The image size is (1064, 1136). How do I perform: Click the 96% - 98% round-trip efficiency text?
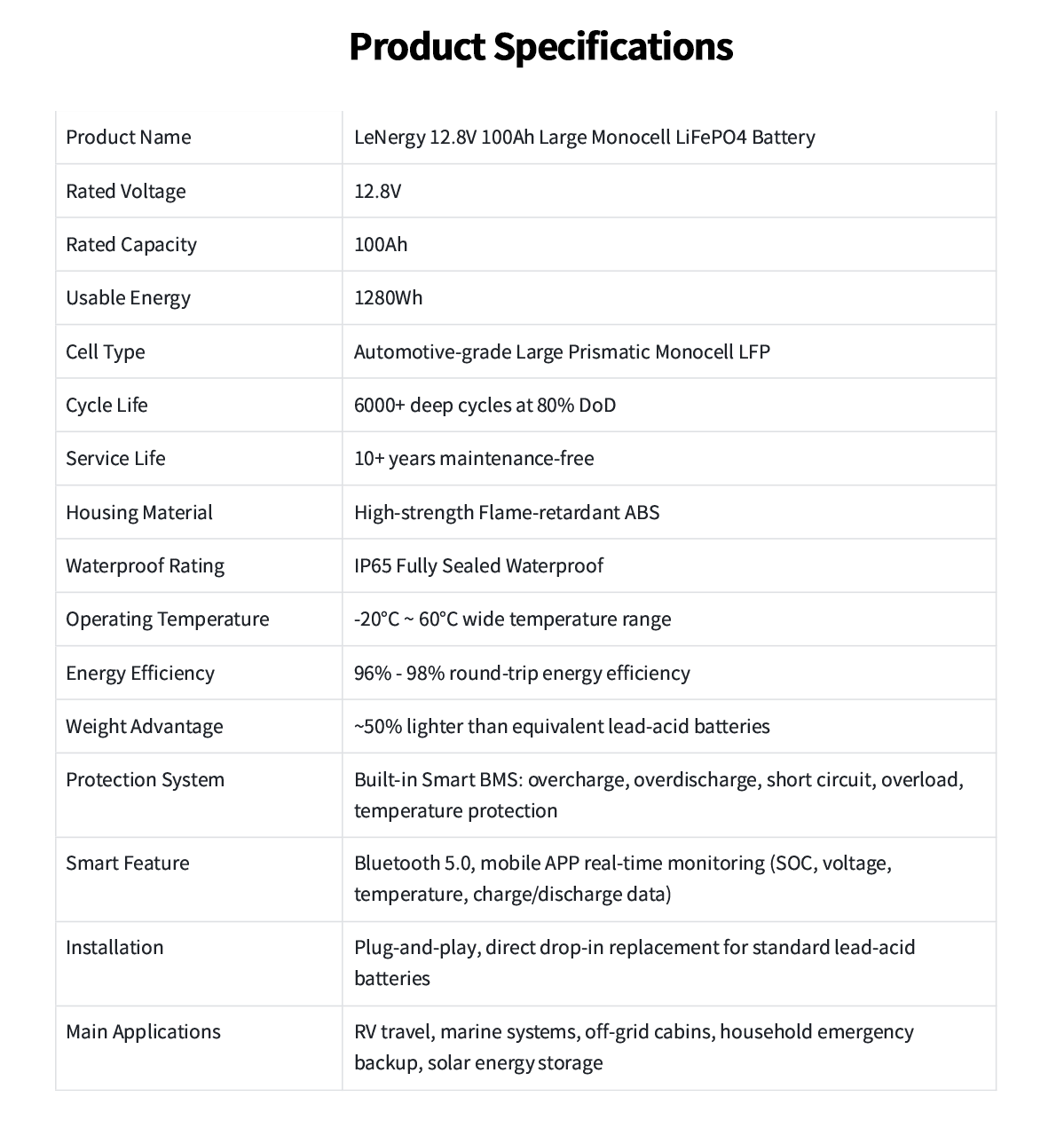coord(522,673)
